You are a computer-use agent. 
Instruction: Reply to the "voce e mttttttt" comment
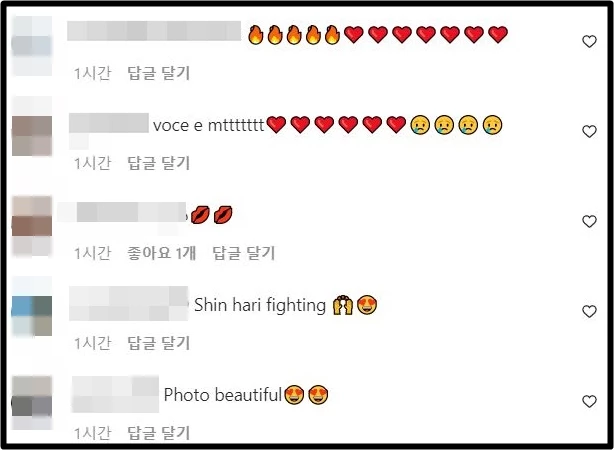point(159,163)
